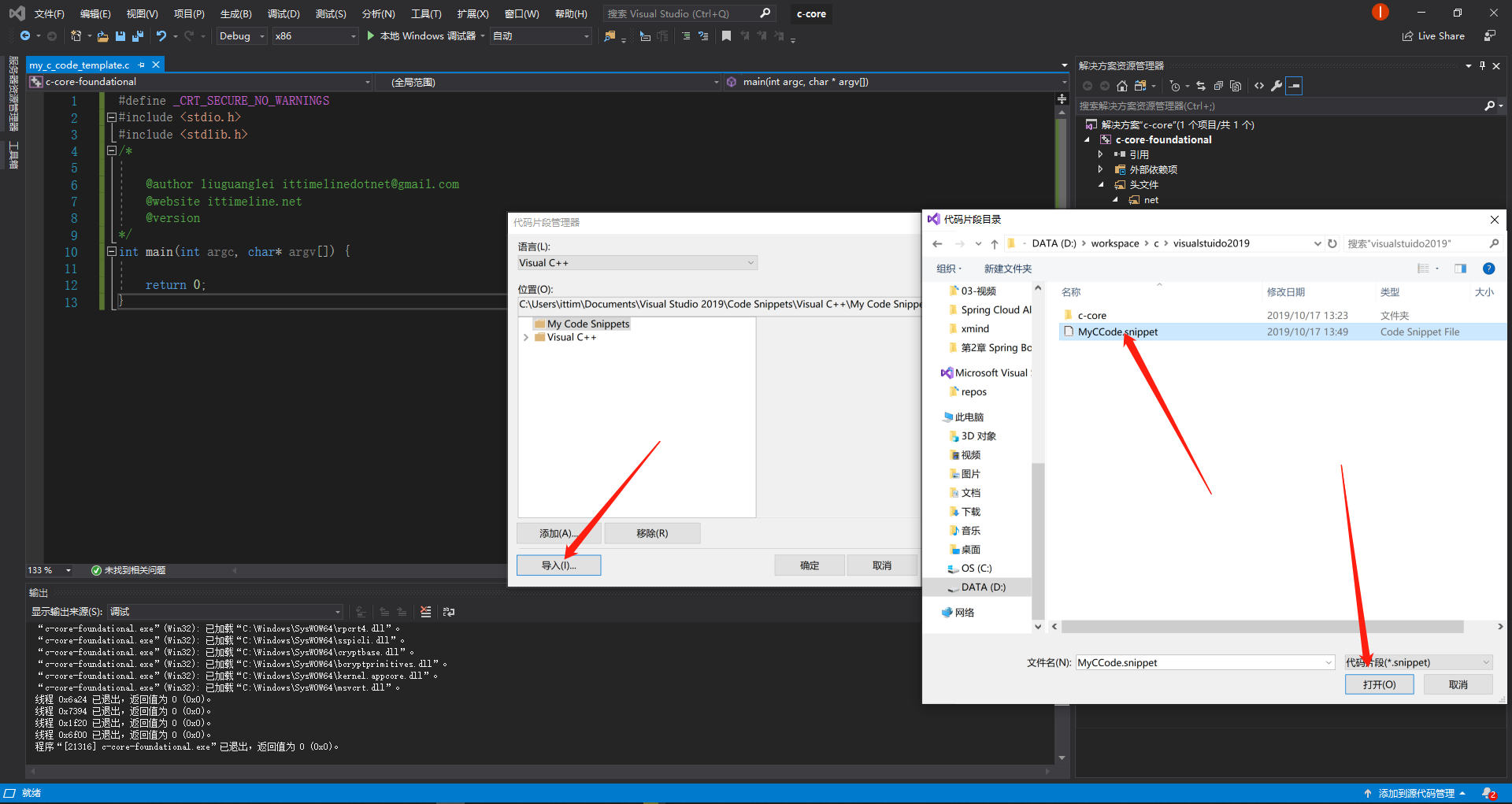This screenshot has width=1512, height=804.
Task: Click the switch views icon in Solution Explorer
Action: pos(1140,86)
